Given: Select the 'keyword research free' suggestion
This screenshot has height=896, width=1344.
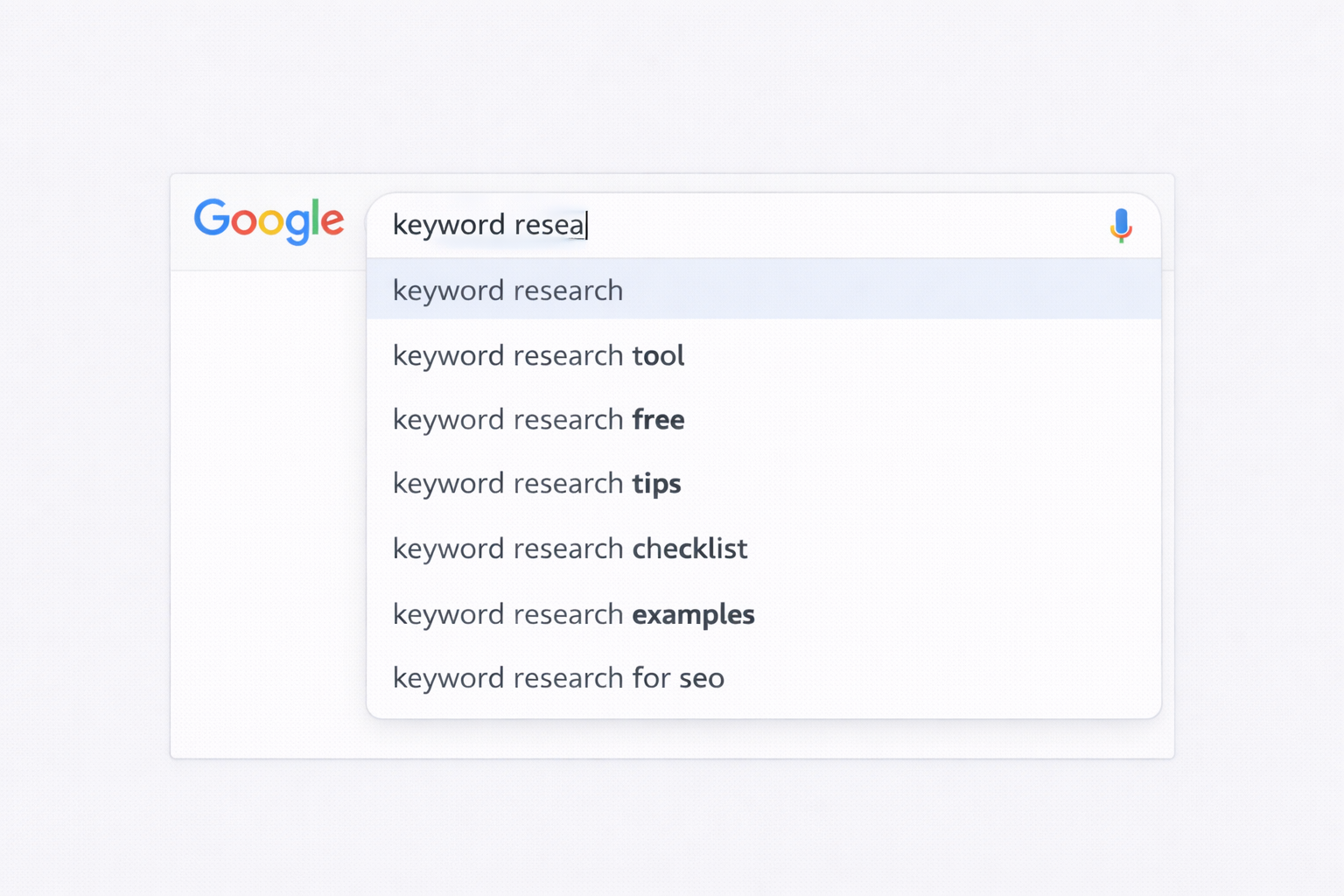Looking at the screenshot, I should [538, 419].
